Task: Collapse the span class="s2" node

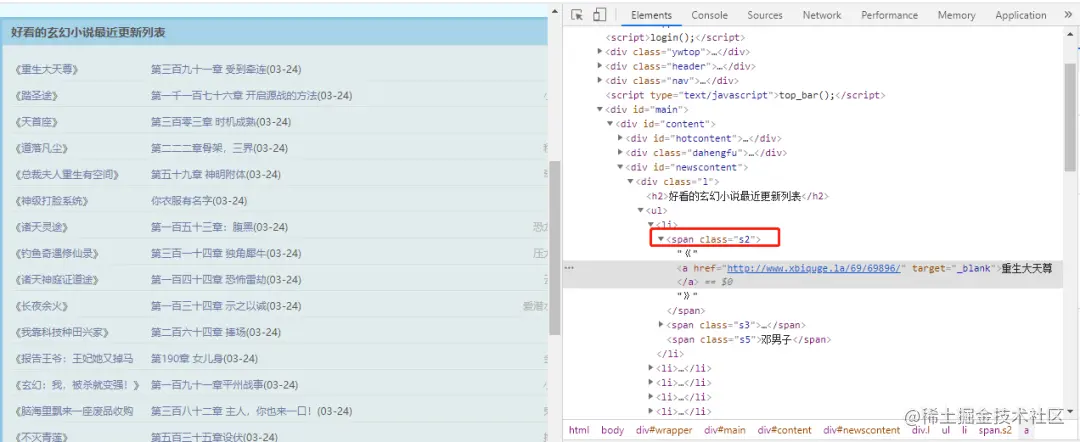Action: pos(661,240)
